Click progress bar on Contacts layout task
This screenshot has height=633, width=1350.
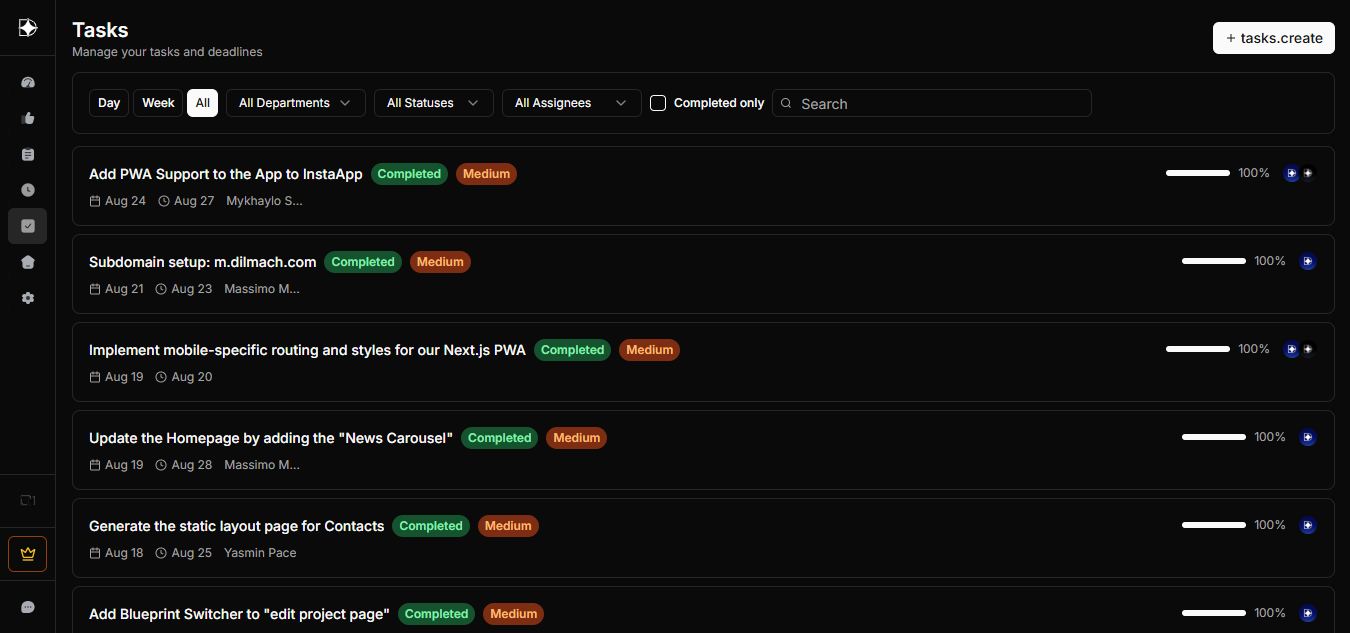(1214, 525)
